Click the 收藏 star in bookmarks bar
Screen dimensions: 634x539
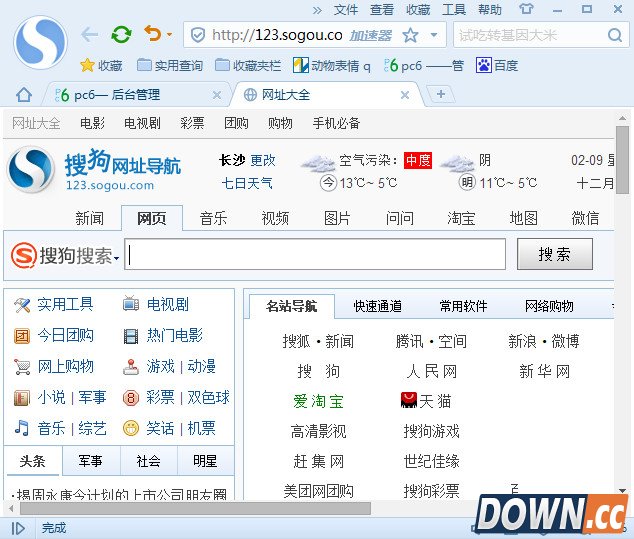click(x=101, y=65)
